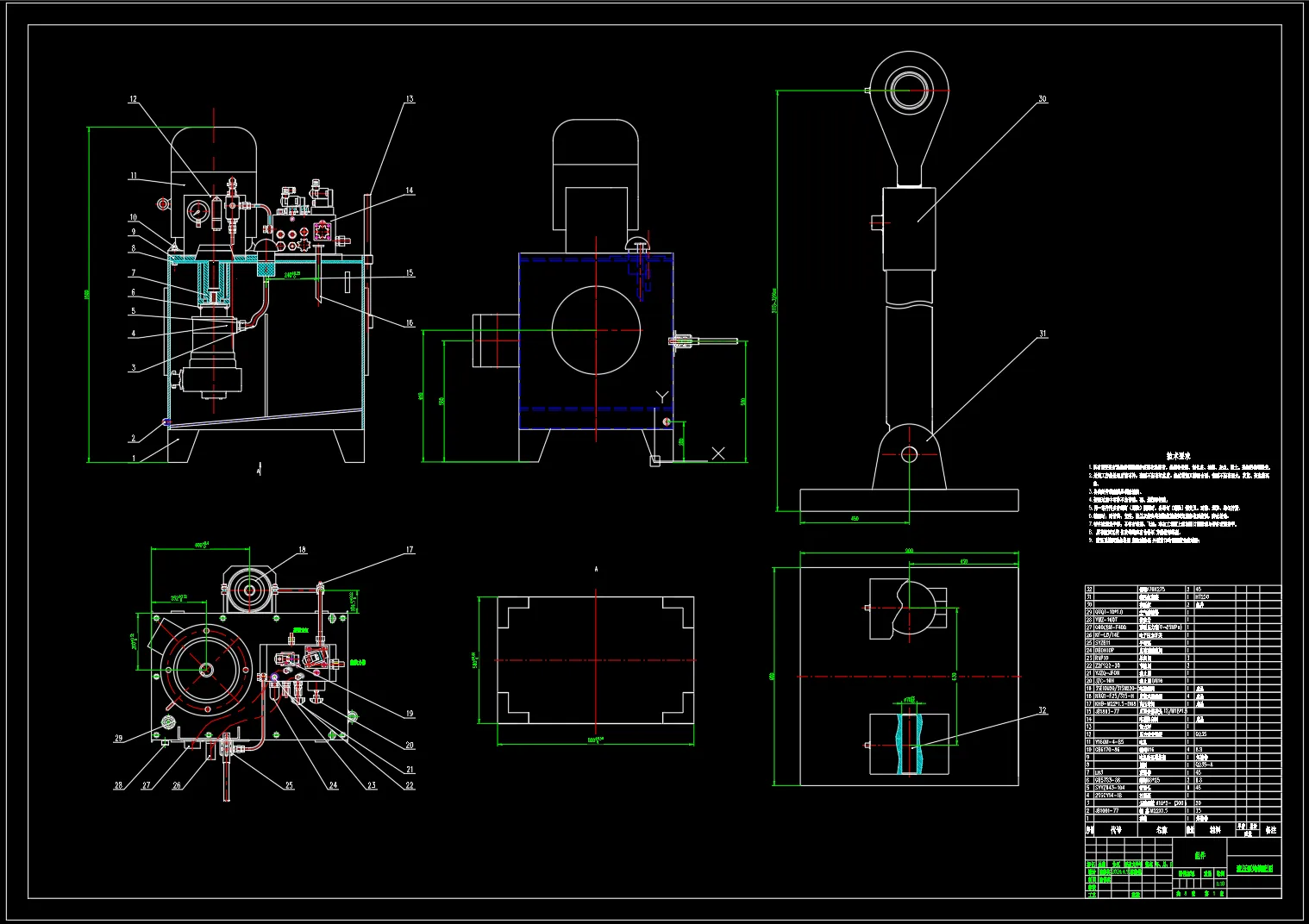Screen dimensions: 1309x924
Task: Select the Y160M-4-B5 code in the parts list
Action: (x=1109, y=742)
